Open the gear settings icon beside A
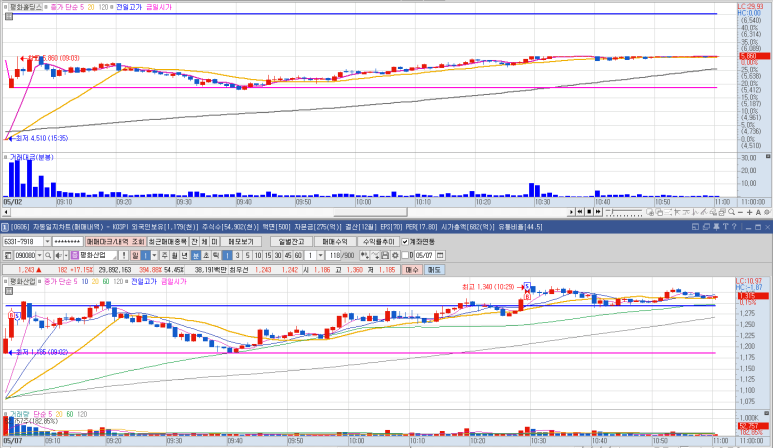Image resolution: width=773 pixels, height=448 pixels. pyautogui.click(x=767, y=212)
